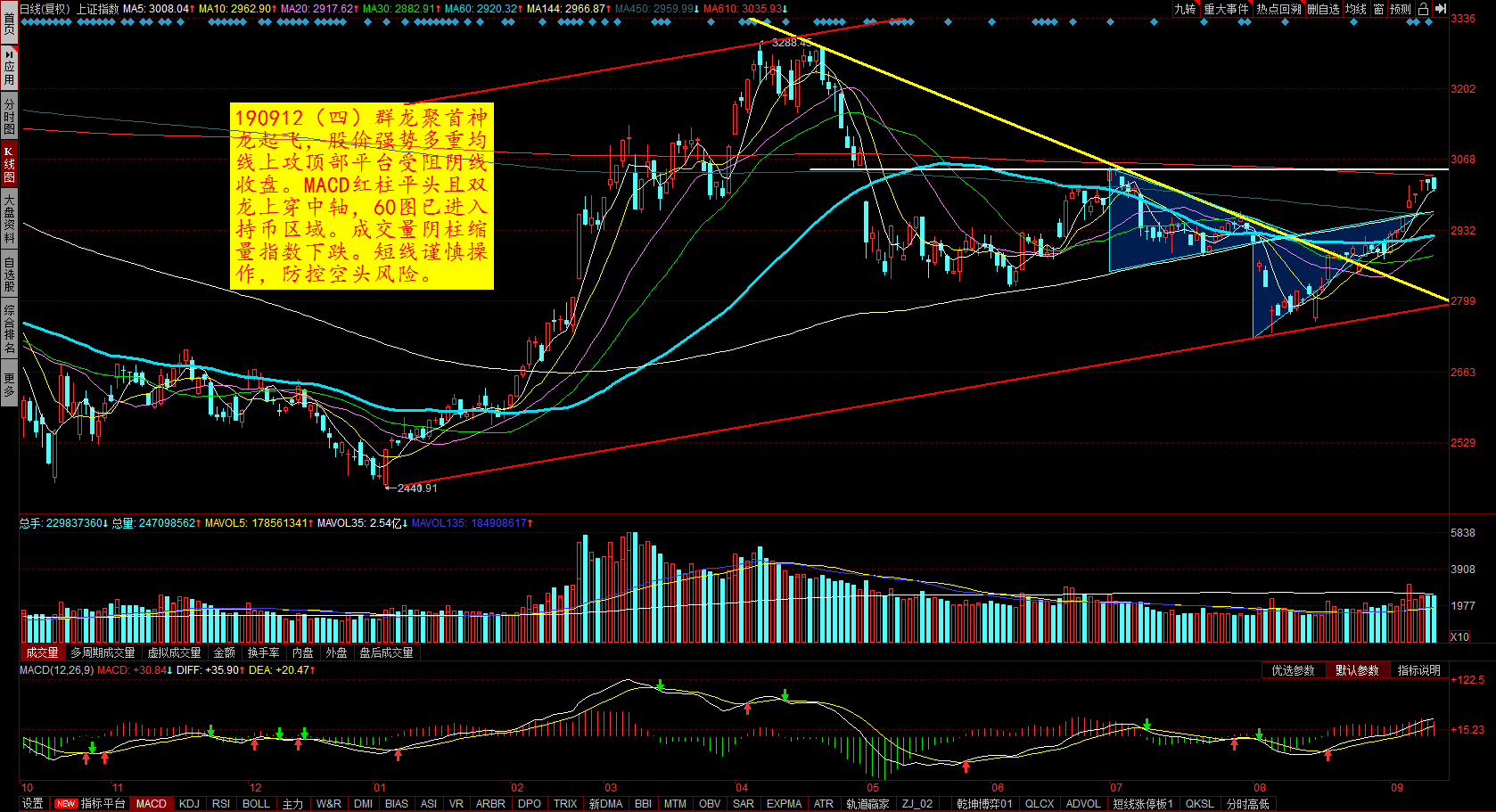The height and width of the screenshot is (812, 1496).
Task: Switch to the QLCX indicator
Action: pos(1040,803)
